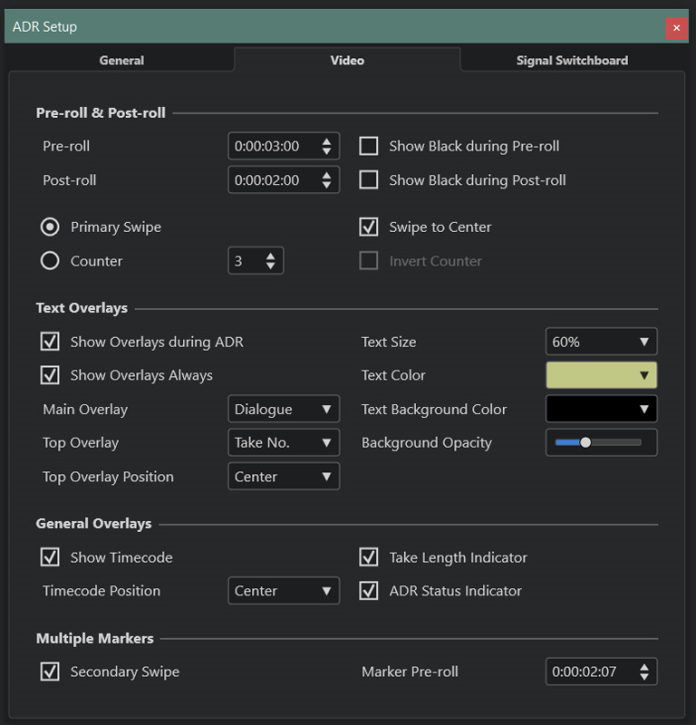The height and width of the screenshot is (725, 696).
Task: Toggle the Invert Counter checkbox
Action: tap(369, 261)
